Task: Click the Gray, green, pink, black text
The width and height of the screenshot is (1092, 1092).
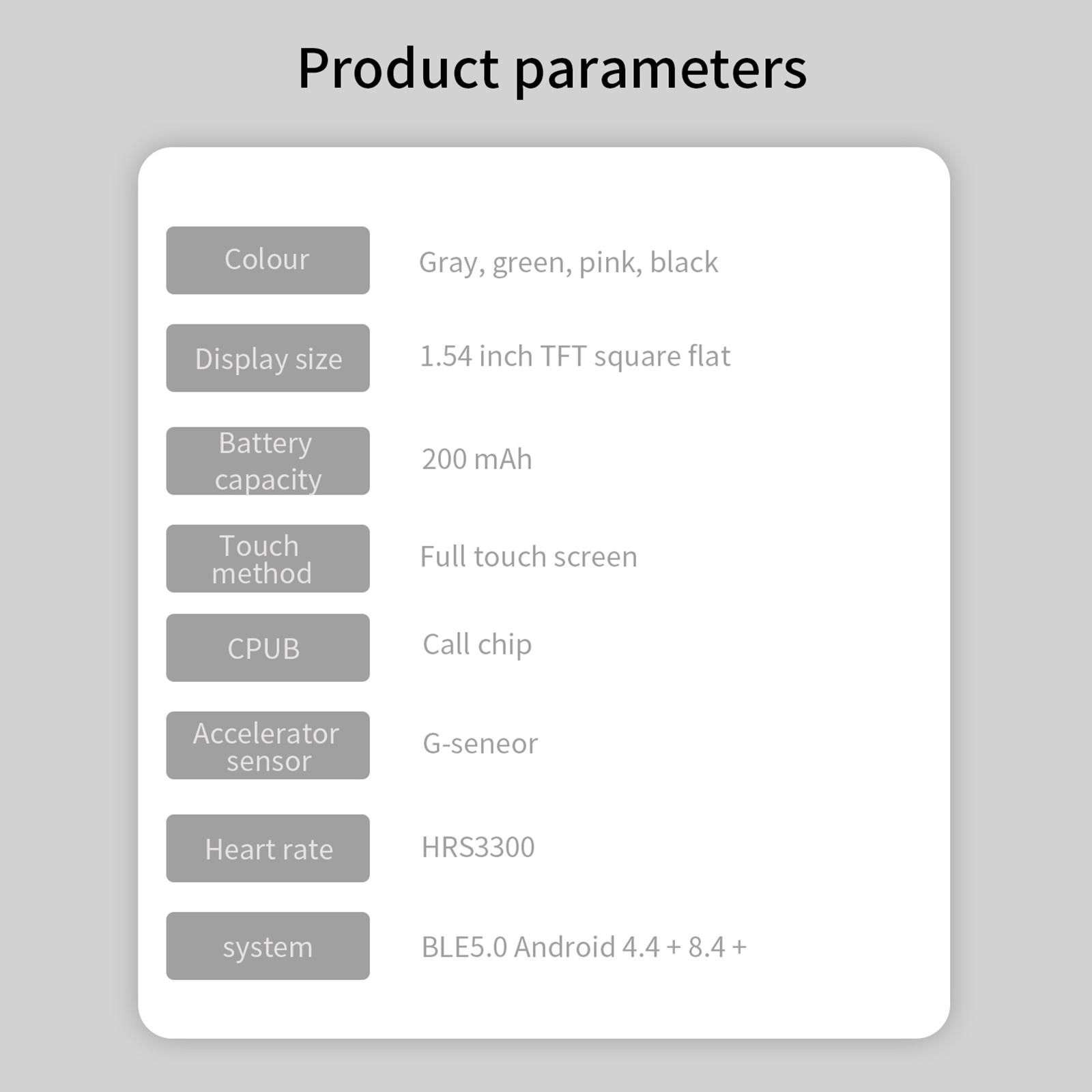Action: click(569, 263)
